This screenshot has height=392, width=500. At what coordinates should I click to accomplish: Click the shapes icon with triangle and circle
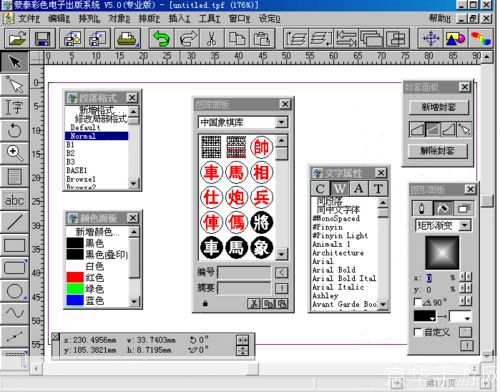coord(455,39)
